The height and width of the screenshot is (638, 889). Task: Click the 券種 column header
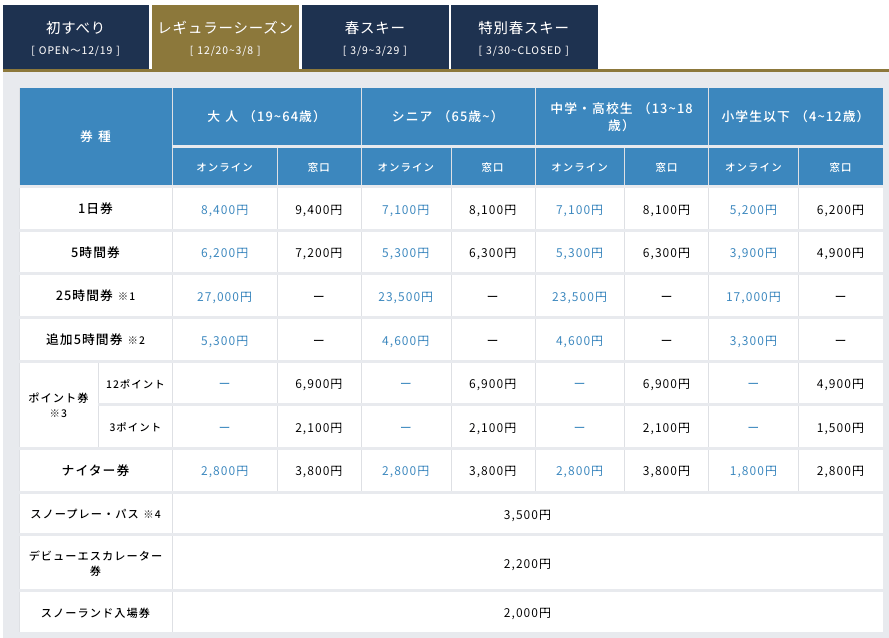pos(95,136)
